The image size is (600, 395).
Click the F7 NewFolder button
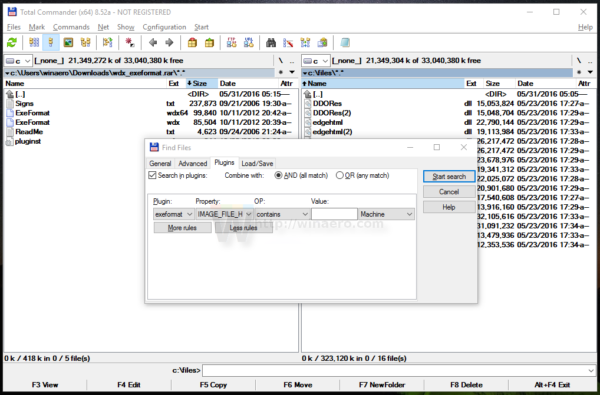382,385
